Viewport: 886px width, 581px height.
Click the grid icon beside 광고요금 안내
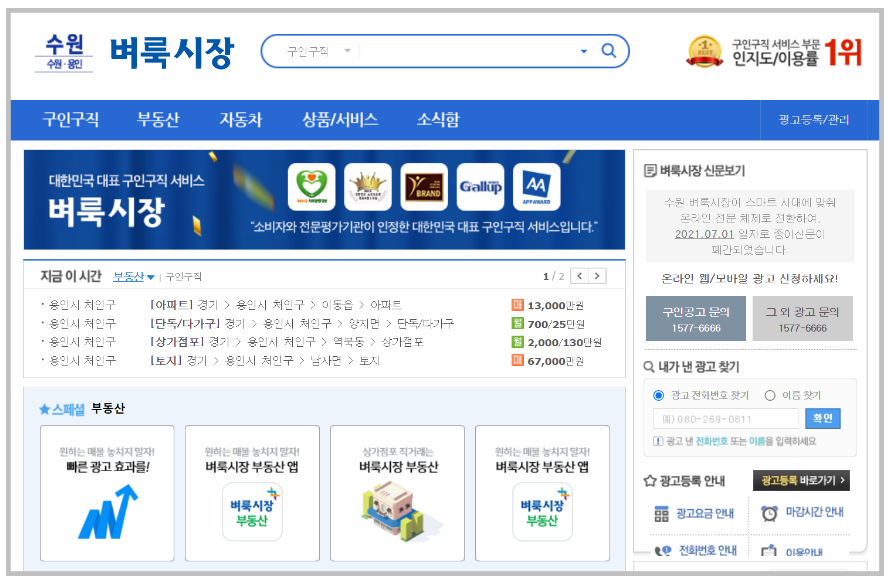tap(661, 514)
